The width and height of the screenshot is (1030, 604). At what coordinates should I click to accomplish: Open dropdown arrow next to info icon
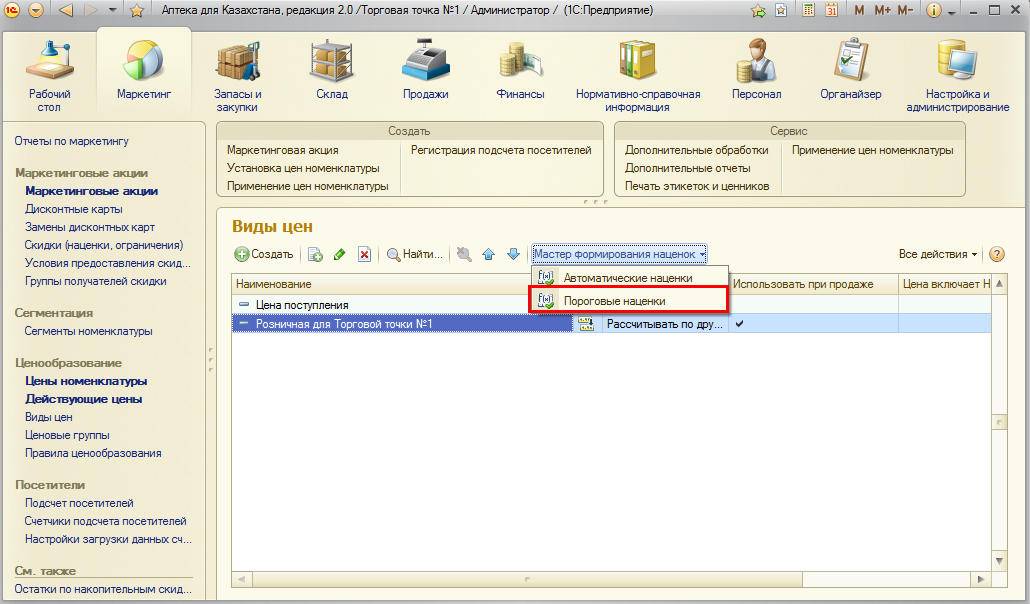(954, 10)
